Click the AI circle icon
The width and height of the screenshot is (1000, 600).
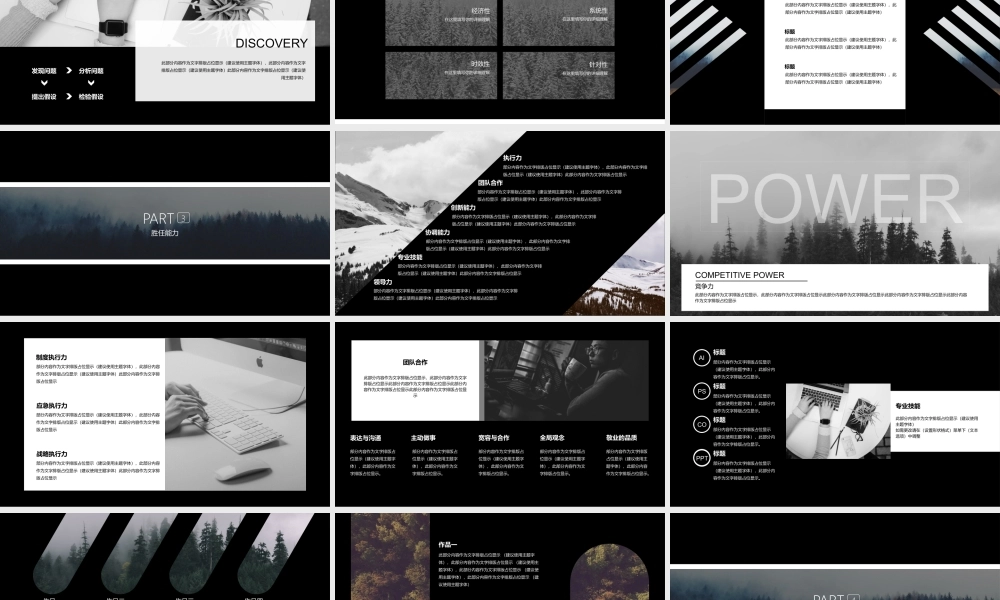point(702,357)
